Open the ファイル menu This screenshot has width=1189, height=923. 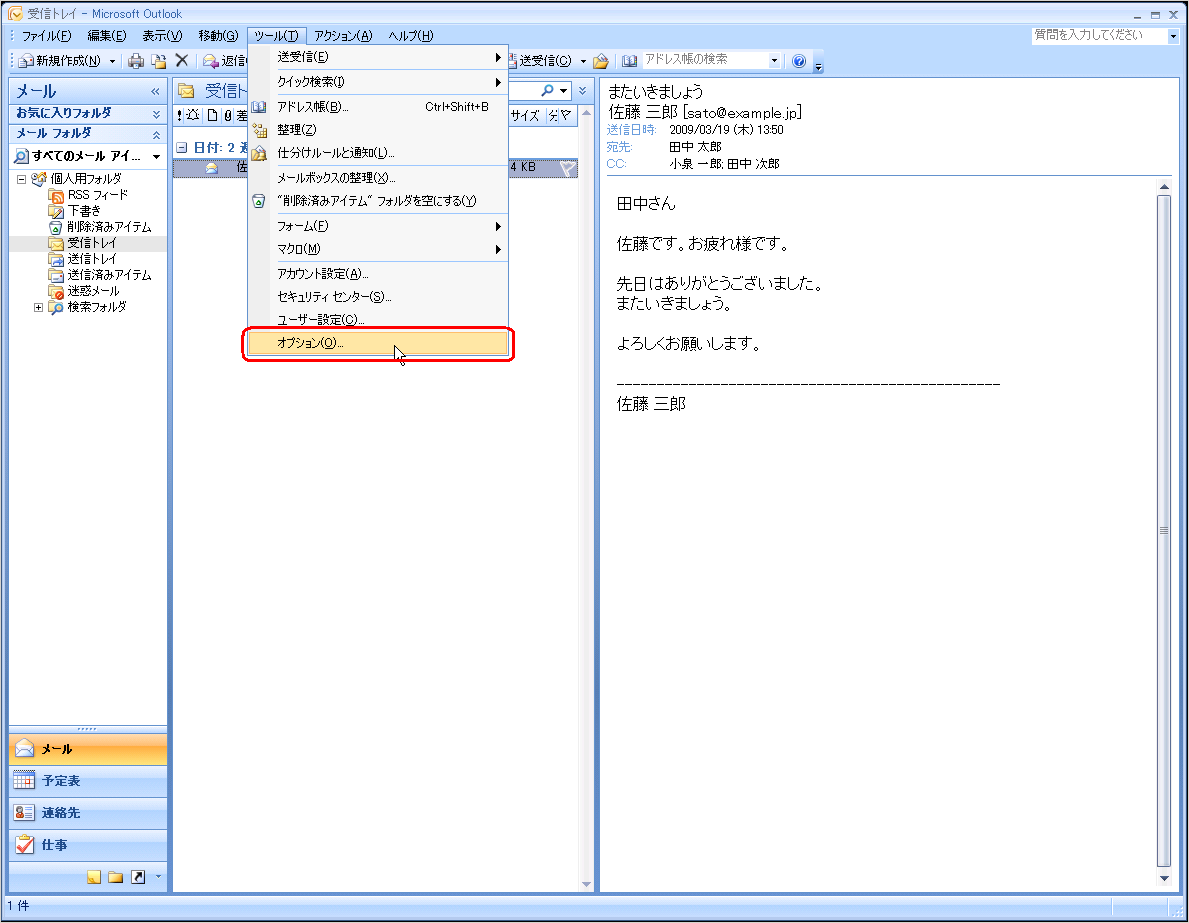(x=45, y=36)
